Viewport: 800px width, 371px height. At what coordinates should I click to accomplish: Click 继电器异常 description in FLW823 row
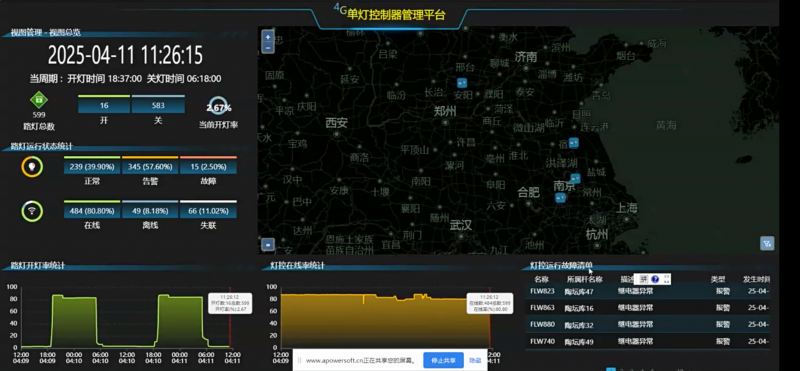pyautogui.click(x=636, y=291)
